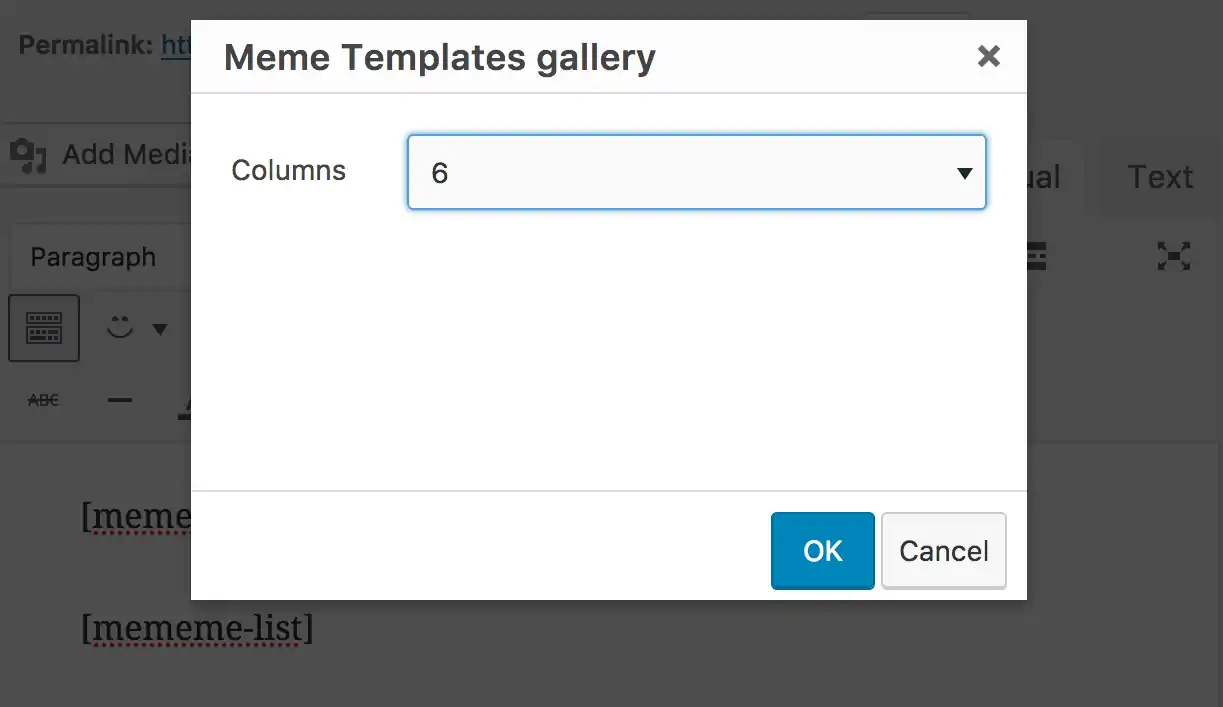Close the Meme Templates gallery dialog
Viewport: 1223px width, 707px height.
(989, 56)
